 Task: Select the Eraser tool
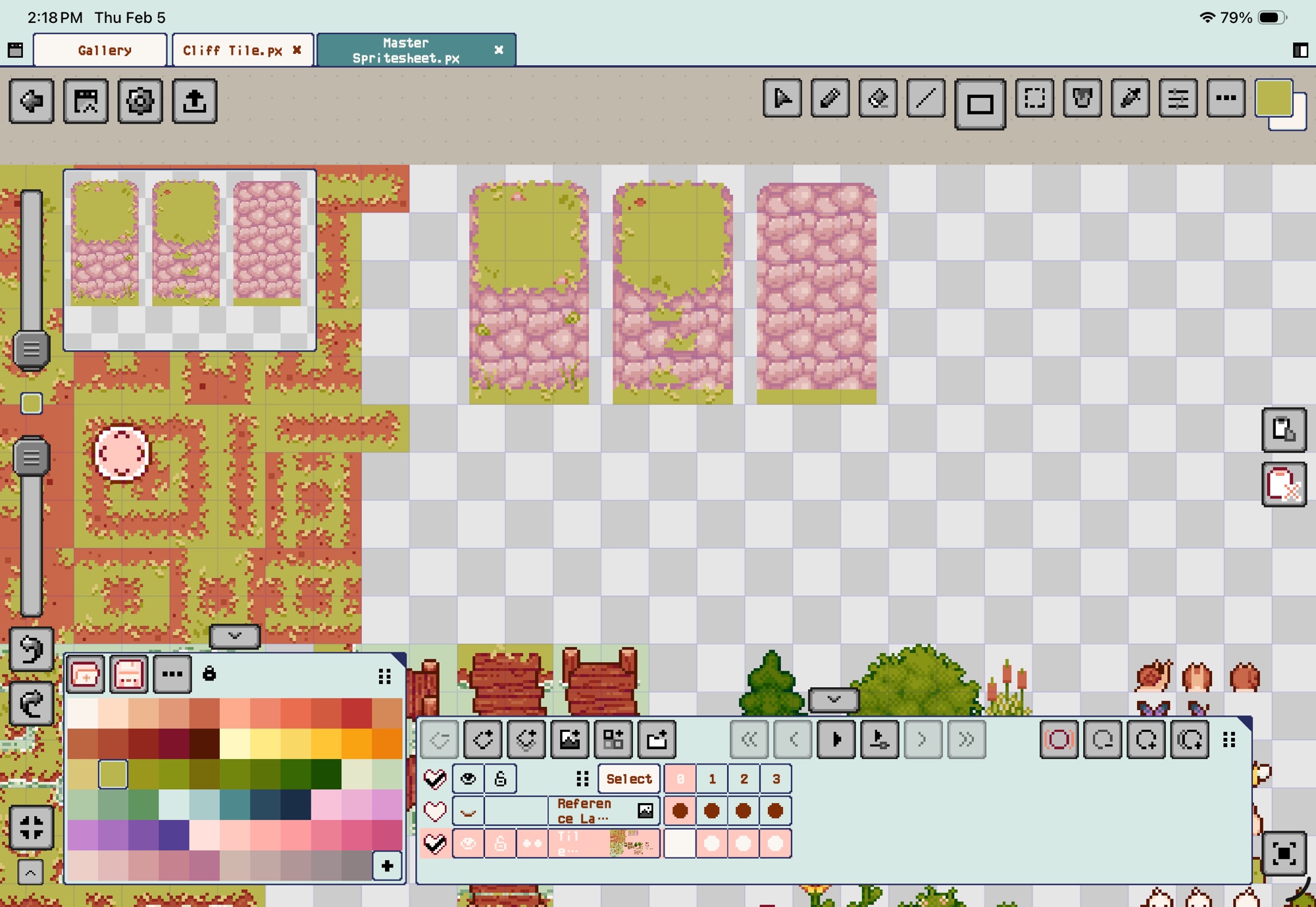pos(878,99)
